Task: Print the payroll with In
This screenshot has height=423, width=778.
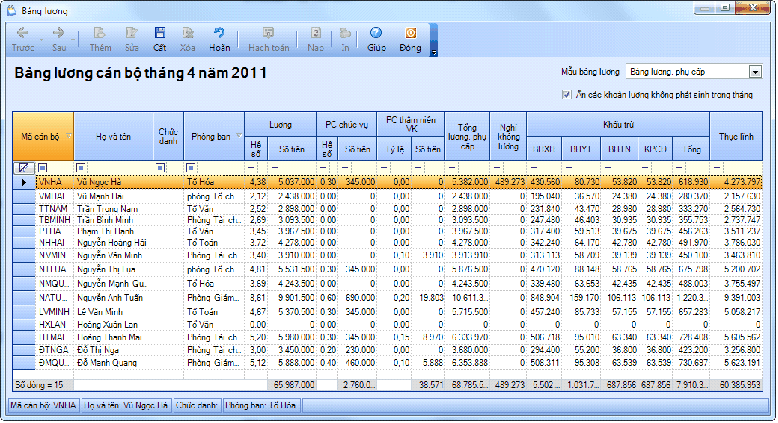Action: pos(345,40)
